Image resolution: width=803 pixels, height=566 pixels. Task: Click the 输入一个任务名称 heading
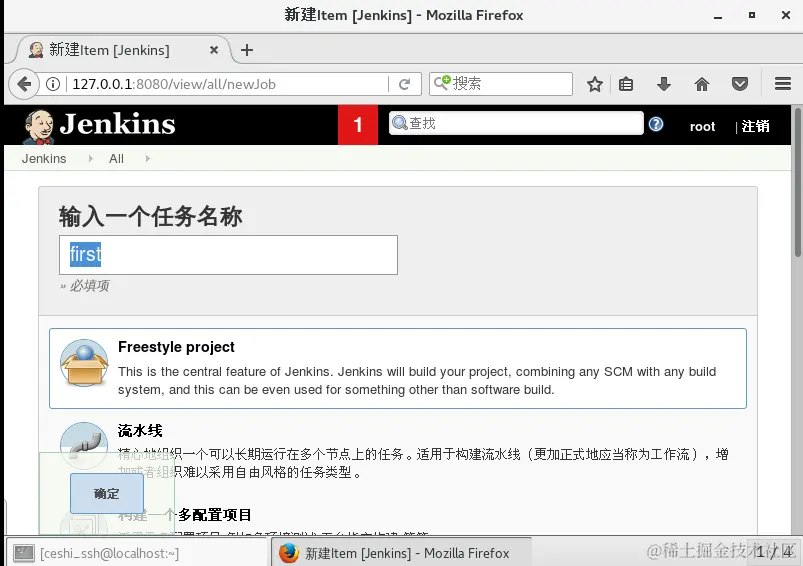coord(151,216)
